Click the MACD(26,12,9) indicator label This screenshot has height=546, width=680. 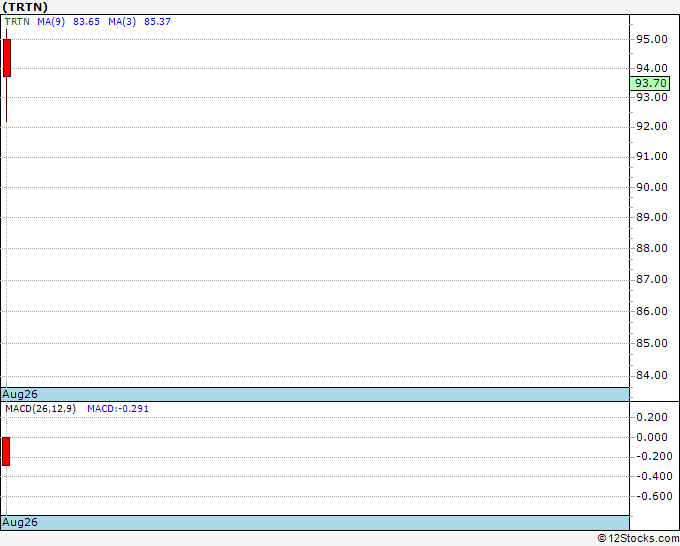coord(41,409)
